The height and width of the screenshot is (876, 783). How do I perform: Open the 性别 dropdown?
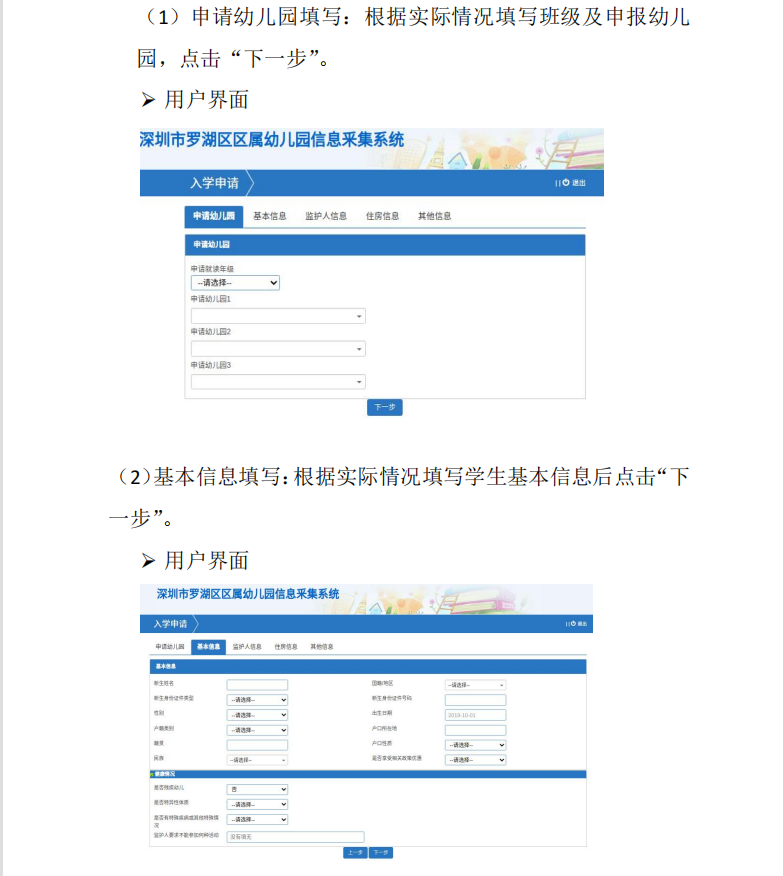pos(257,715)
